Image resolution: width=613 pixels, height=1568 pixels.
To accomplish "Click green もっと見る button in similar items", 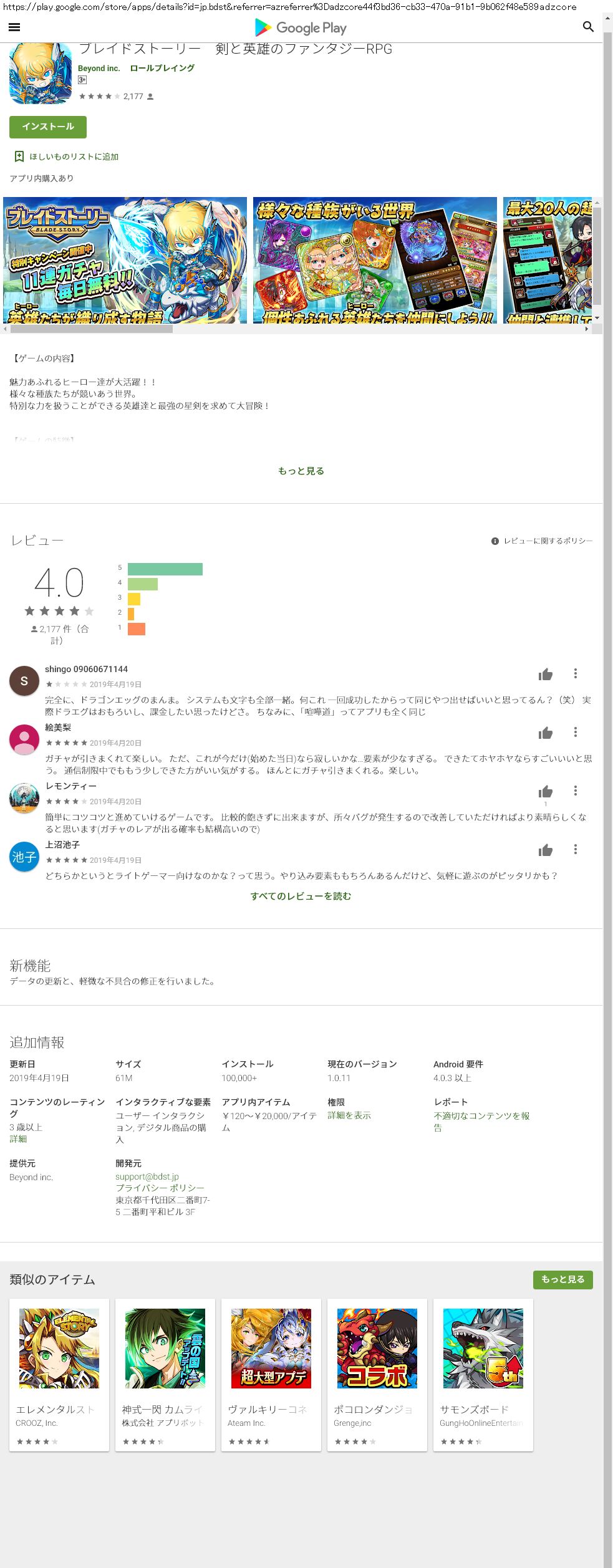I will point(563,1279).
